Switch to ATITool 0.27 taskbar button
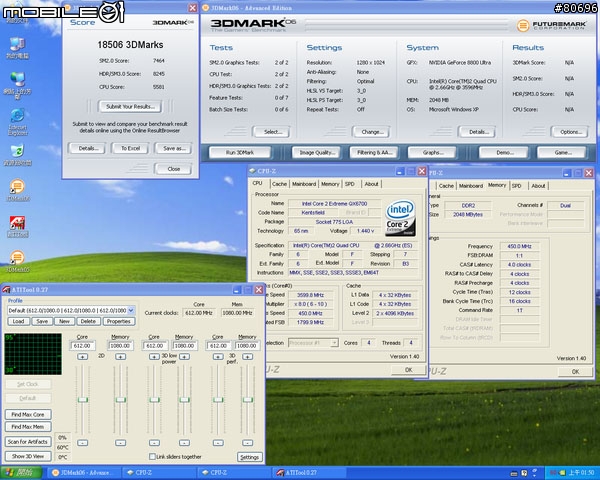600x480 pixels. pos(310,473)
